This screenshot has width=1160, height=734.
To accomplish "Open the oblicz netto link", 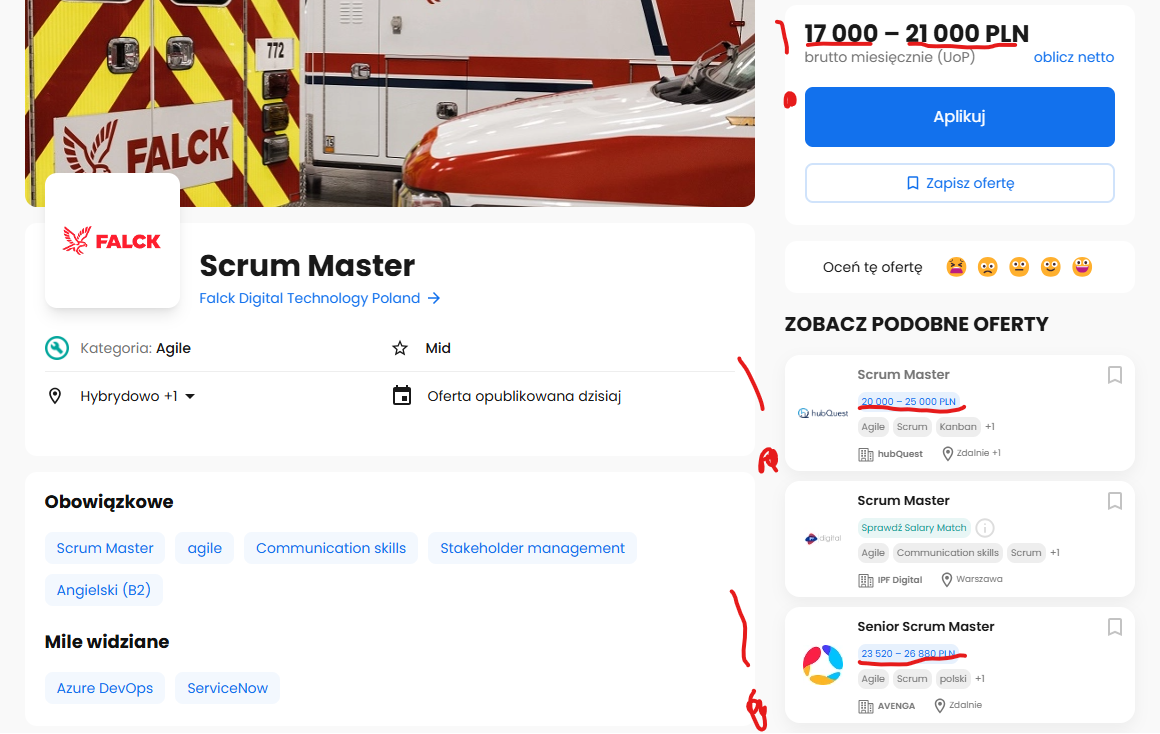I will click(x=1073, y=57).
